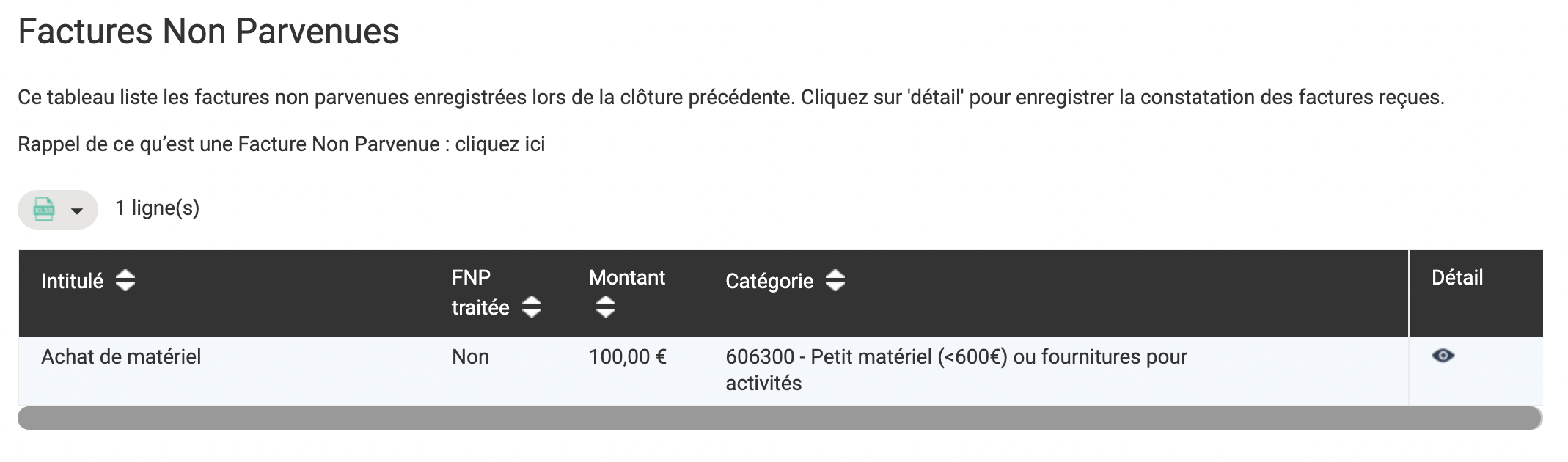The width and height of the screenshot is (1568, 462).
Task: Click the Détail column header
Action: (x=1457, y=277)
